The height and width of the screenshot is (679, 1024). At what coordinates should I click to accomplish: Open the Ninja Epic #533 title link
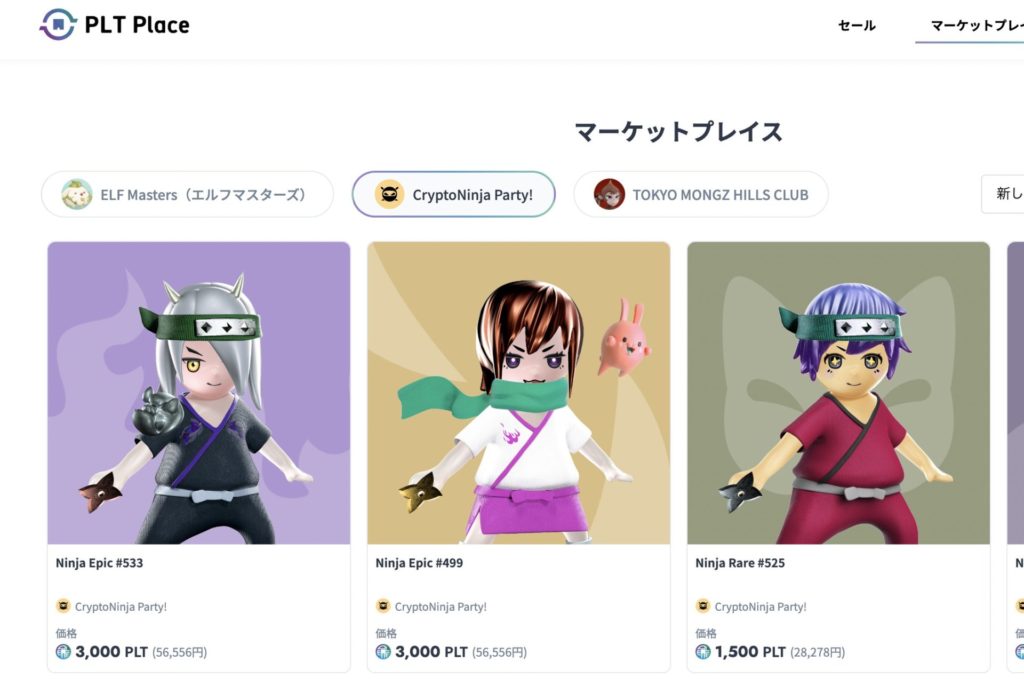(99, 563)
